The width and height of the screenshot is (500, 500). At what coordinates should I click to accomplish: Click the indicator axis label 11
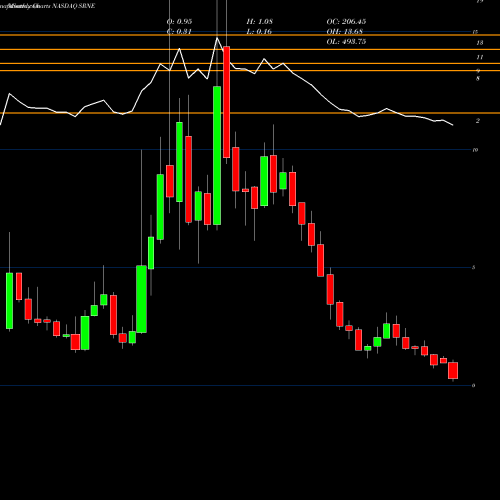click(479, 57)
